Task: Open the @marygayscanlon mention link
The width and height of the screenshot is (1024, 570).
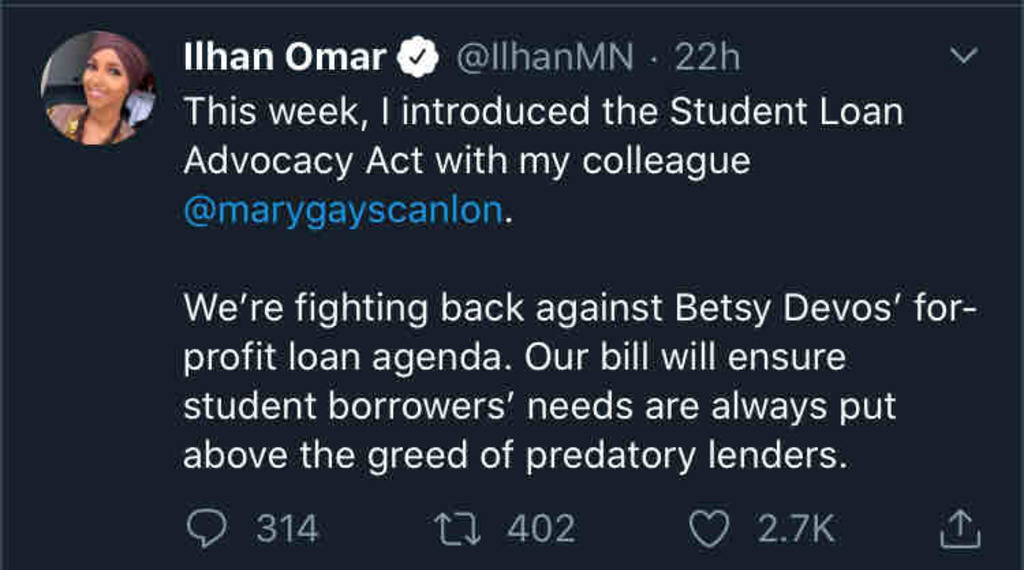Action: 342,212
